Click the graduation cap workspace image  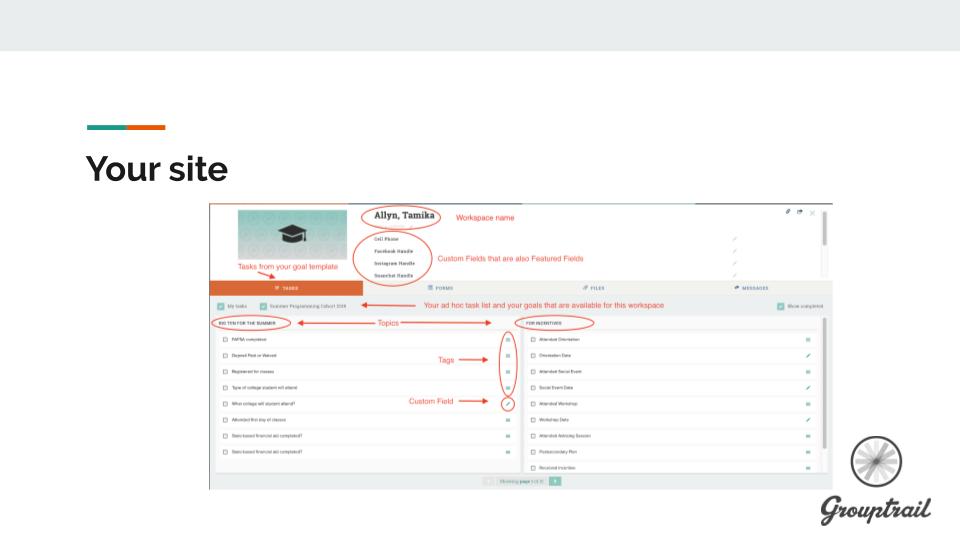tap(292, 235)
